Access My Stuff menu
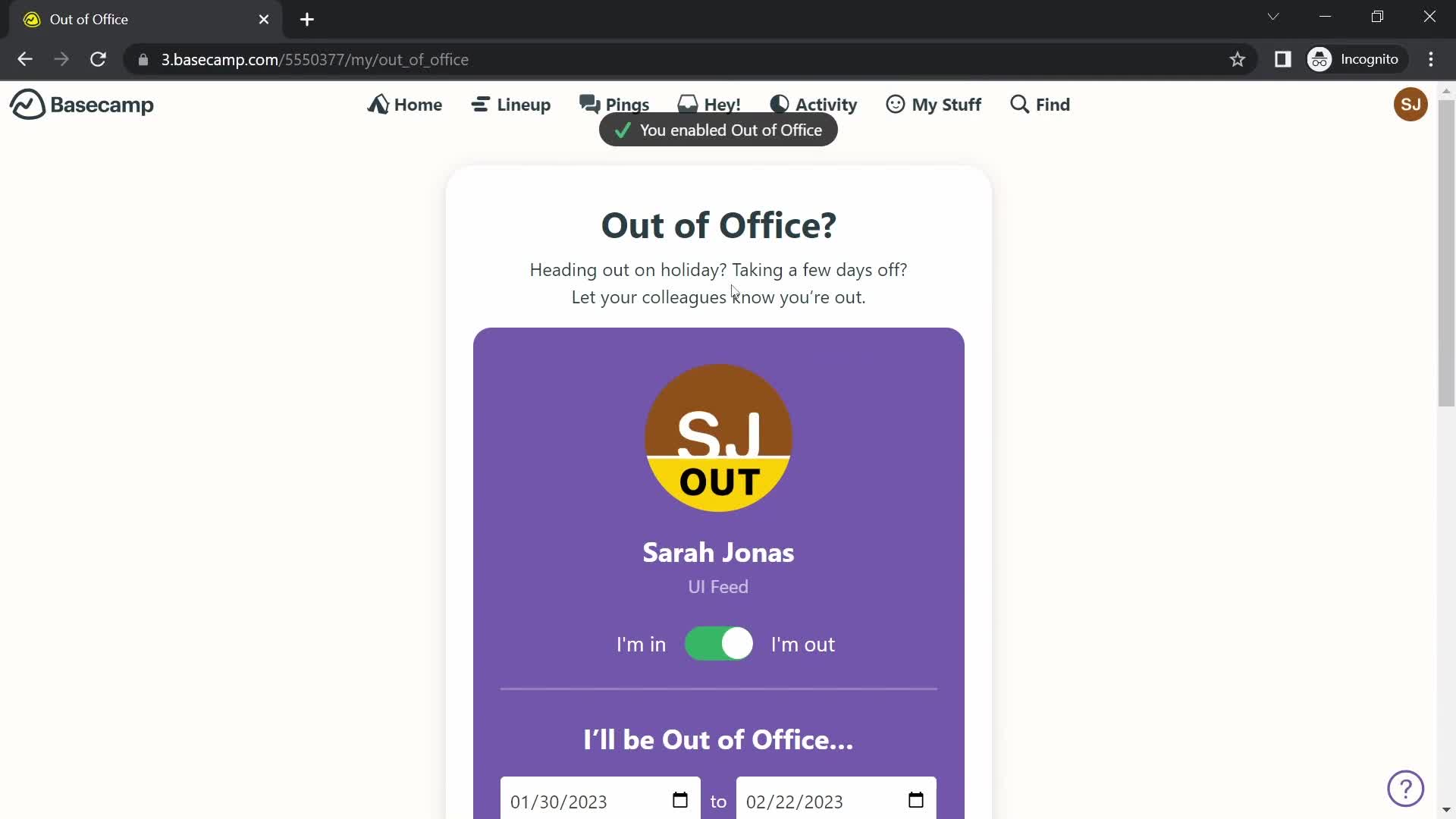Viewport: 1456px width, 819px height. (934, 104)
